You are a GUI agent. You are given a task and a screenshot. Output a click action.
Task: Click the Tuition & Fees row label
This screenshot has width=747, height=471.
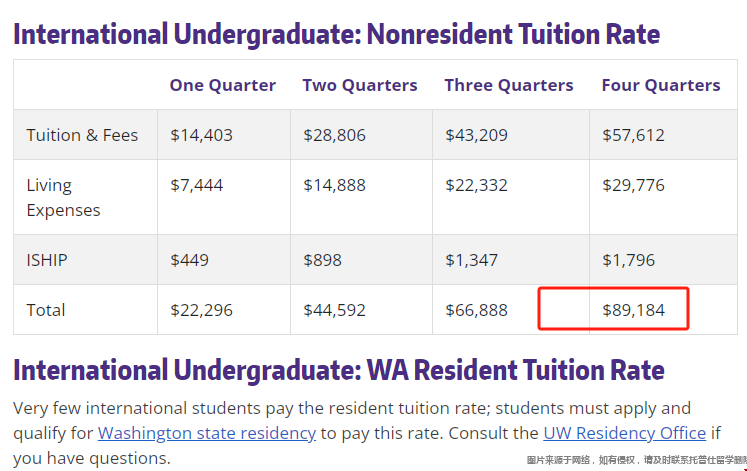click(82, 135)
